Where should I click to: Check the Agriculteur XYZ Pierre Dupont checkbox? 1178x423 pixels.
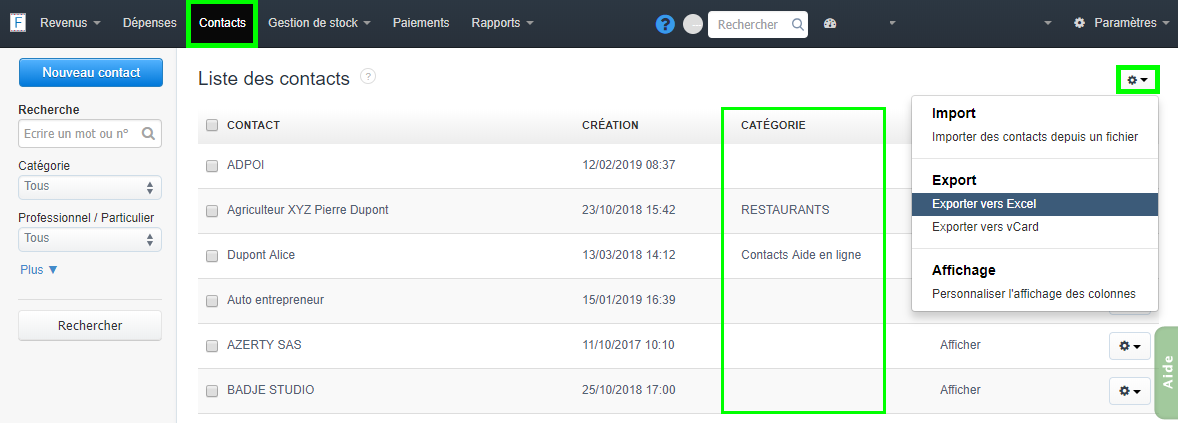coord(212,210)
